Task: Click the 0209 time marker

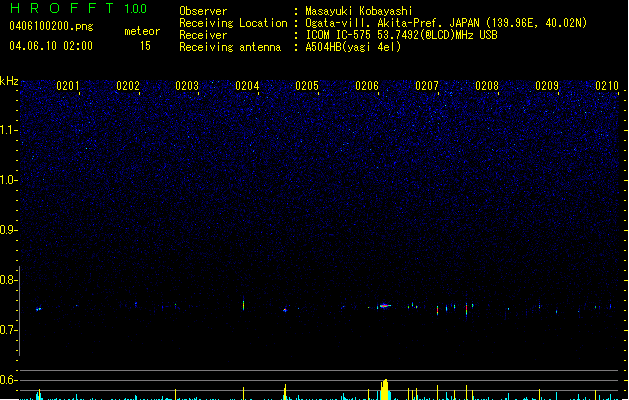Action: (x=547, y=86)
